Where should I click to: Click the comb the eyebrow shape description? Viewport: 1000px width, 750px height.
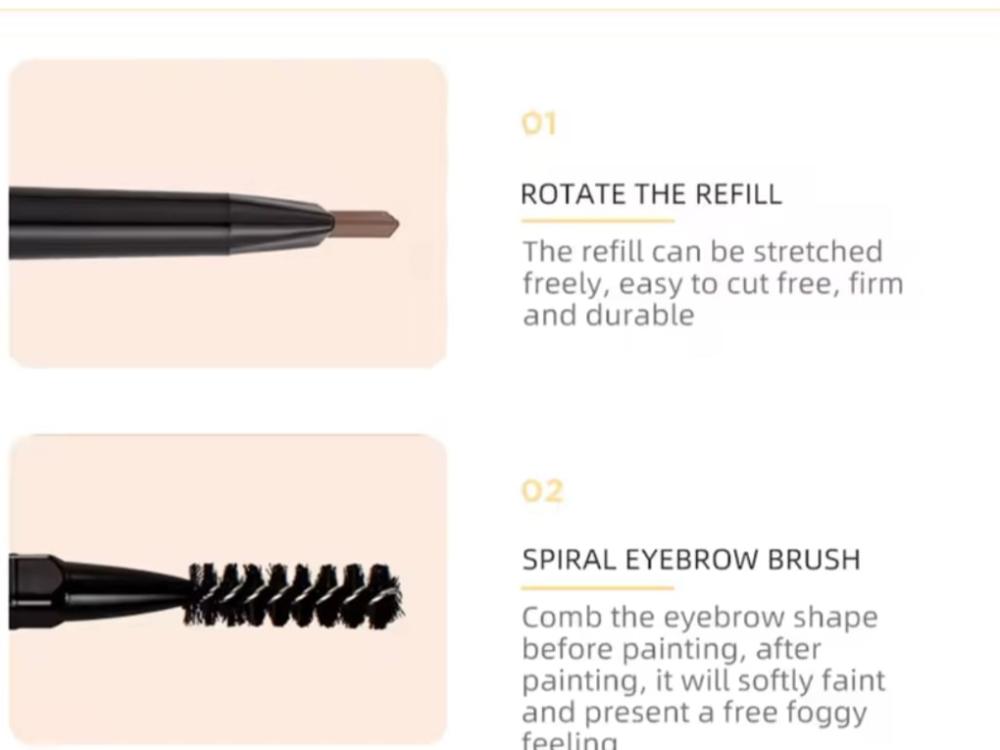click(703, 677)
